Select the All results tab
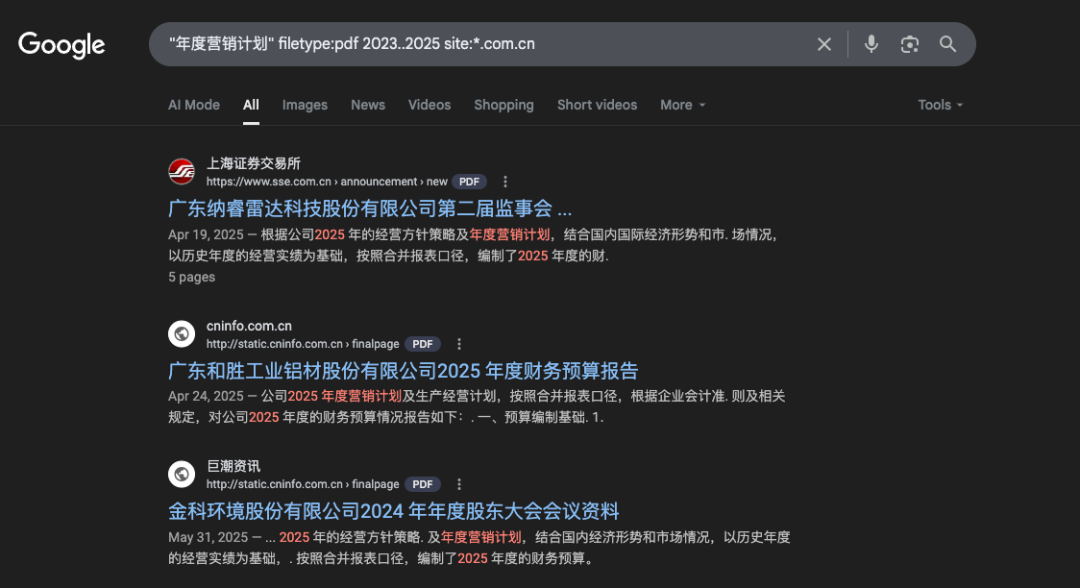 (x=251, y=105)
